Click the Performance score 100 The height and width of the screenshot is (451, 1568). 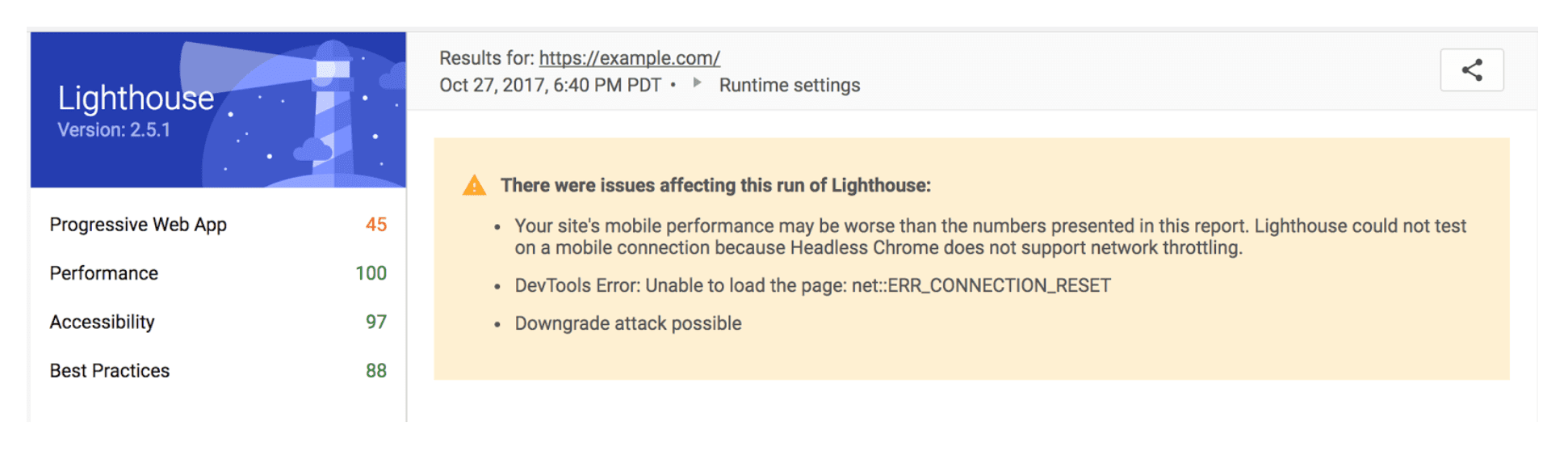[x=371, y=273]
